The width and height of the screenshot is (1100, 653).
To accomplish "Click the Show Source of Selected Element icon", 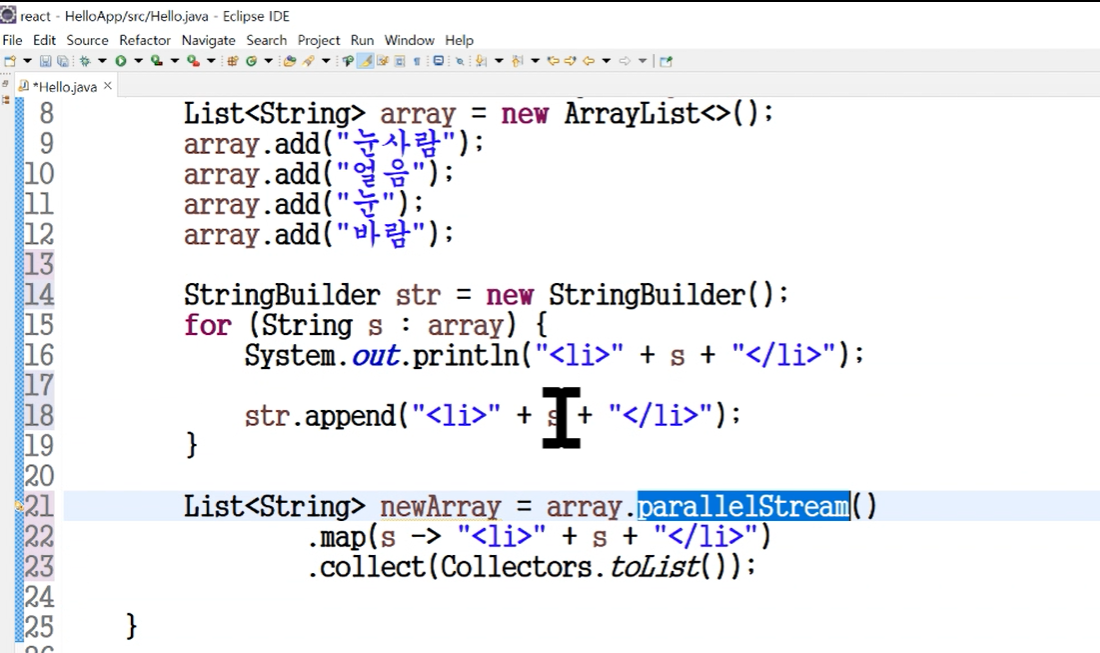I will pyautogui.click(x=438, y=60).
